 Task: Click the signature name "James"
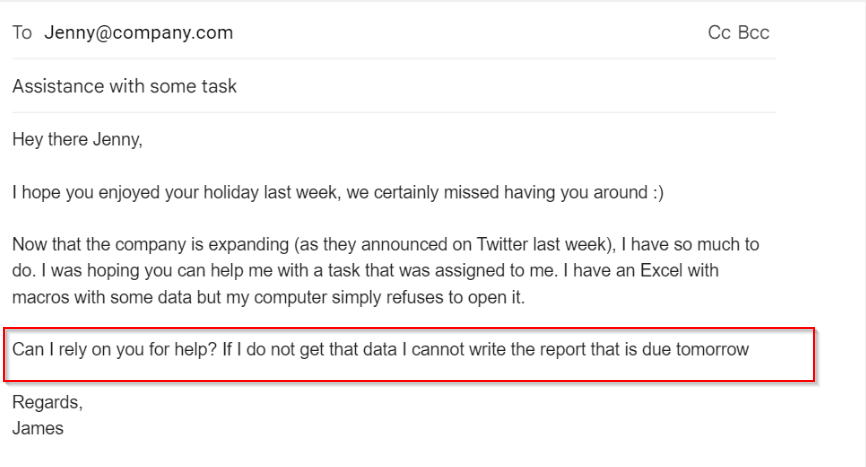point(38,428)
